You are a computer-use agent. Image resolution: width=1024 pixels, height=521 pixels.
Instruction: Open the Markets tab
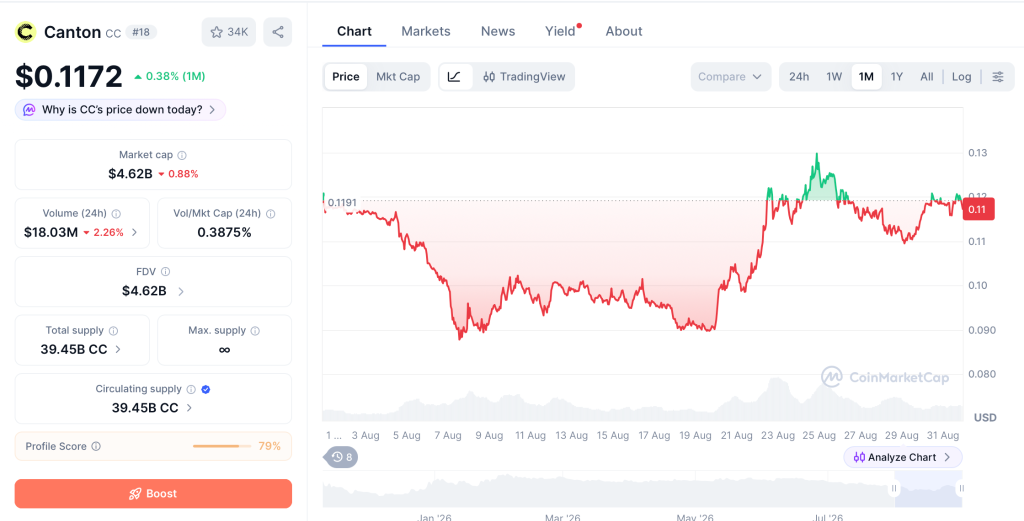pos(426,31)
